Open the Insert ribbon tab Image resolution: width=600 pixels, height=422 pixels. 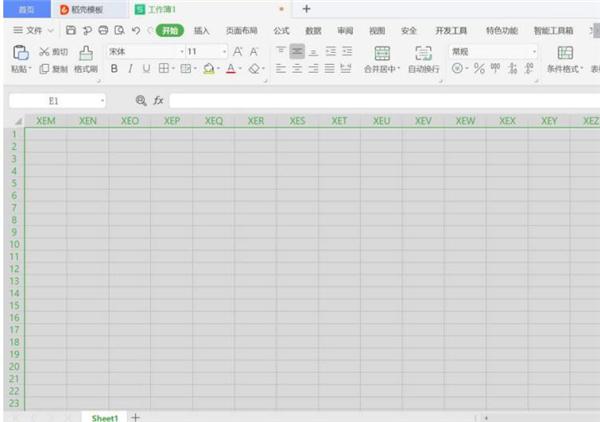[x=201, y=31]
